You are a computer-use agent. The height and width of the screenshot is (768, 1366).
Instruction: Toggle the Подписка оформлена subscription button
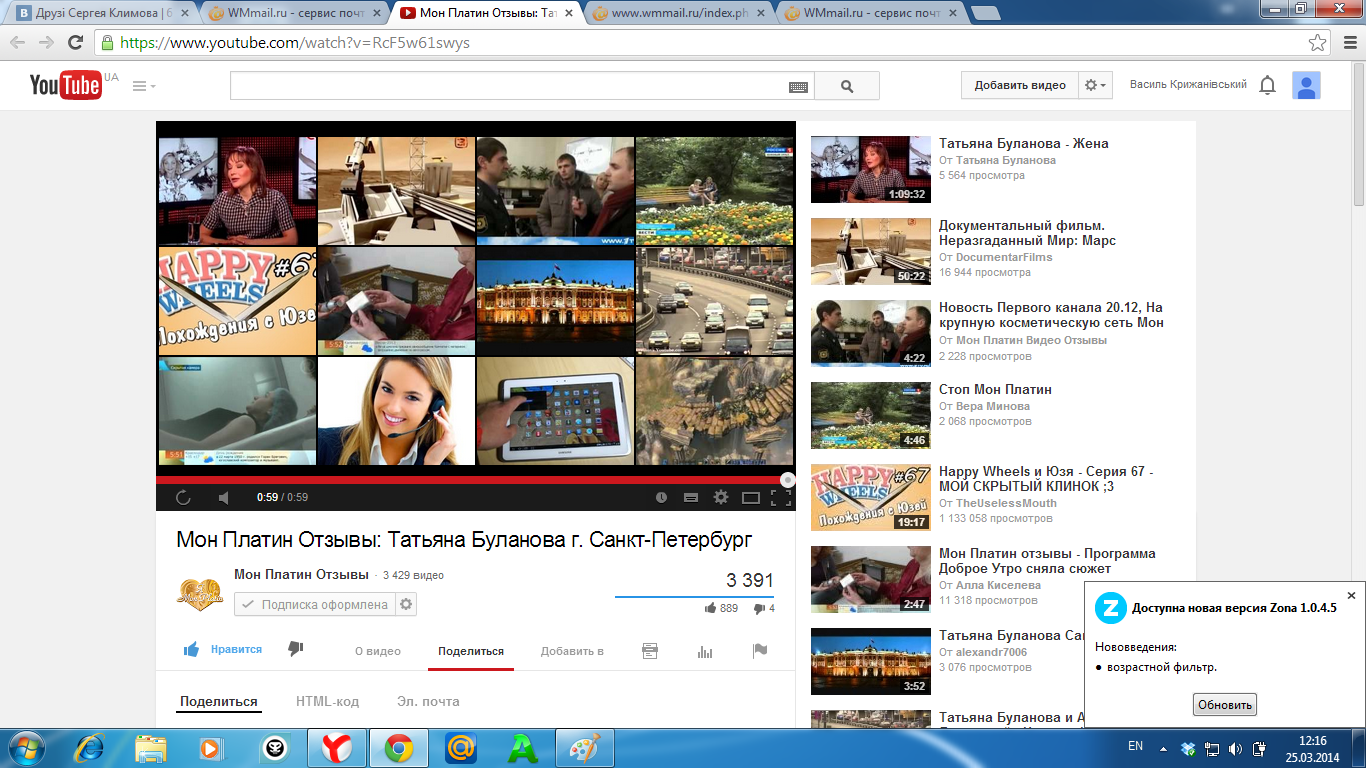pyautogui.click(x=314, y=604)
